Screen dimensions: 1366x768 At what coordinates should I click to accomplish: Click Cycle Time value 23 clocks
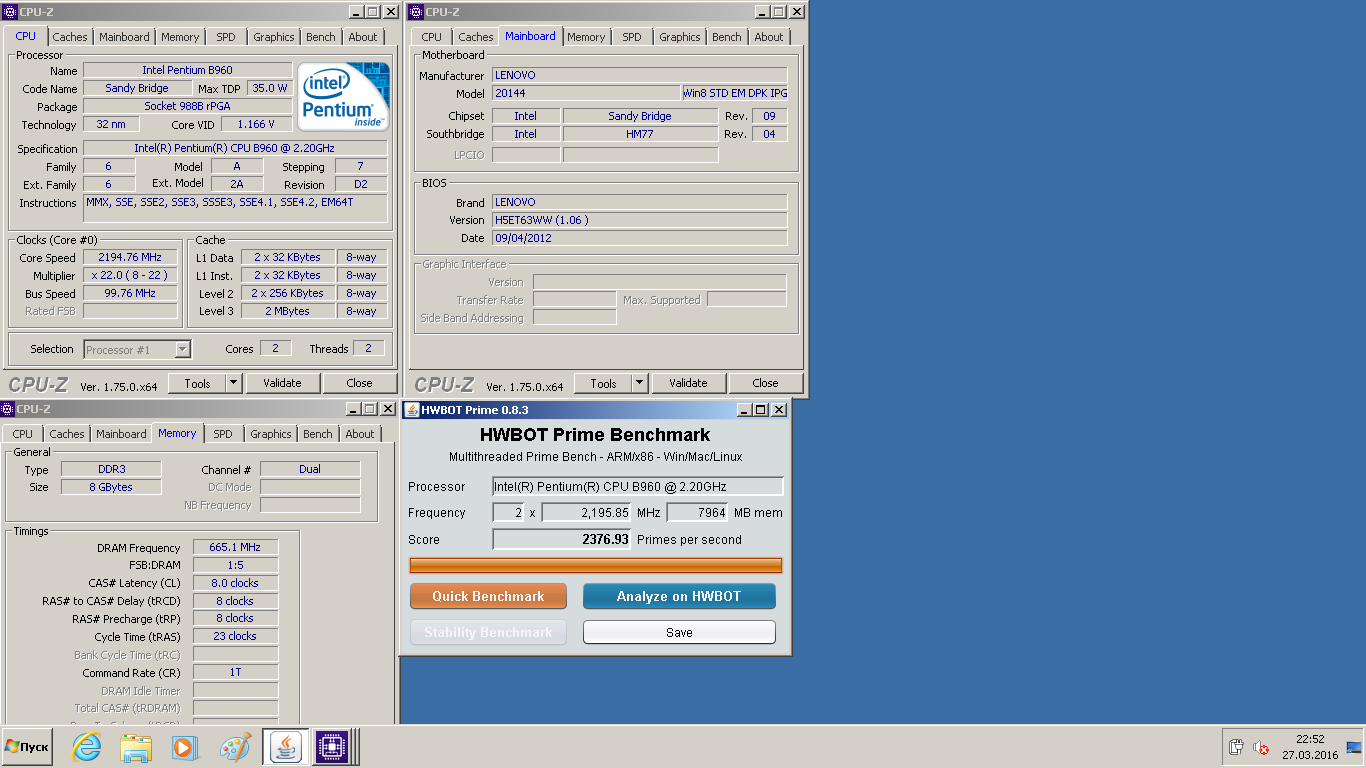click(x=235, y=636)
